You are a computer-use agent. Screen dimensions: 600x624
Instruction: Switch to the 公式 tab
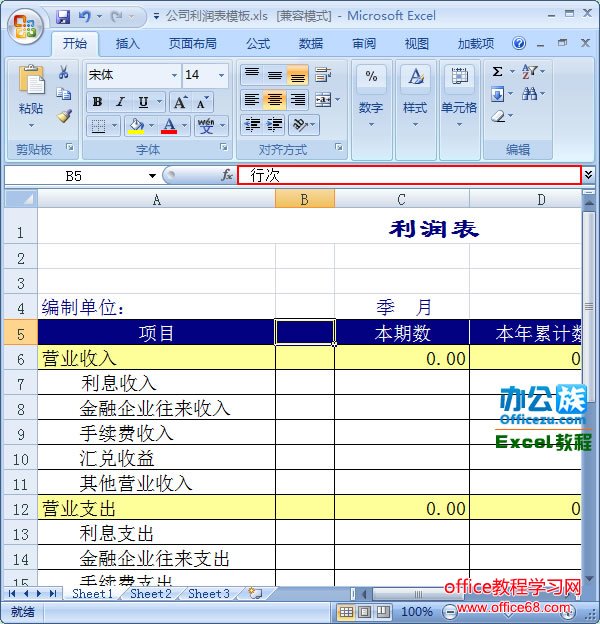pyautogui.click(x=258, y=43)
